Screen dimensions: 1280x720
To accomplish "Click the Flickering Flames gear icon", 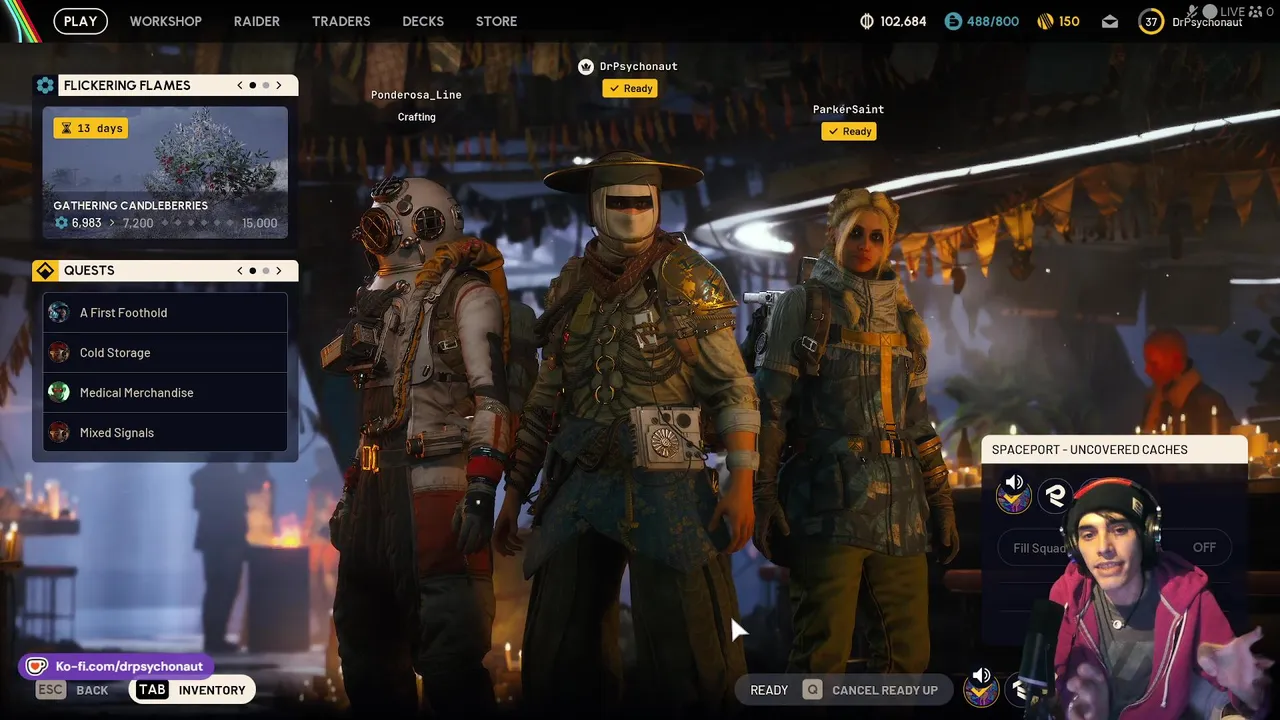I will point(45,85).
